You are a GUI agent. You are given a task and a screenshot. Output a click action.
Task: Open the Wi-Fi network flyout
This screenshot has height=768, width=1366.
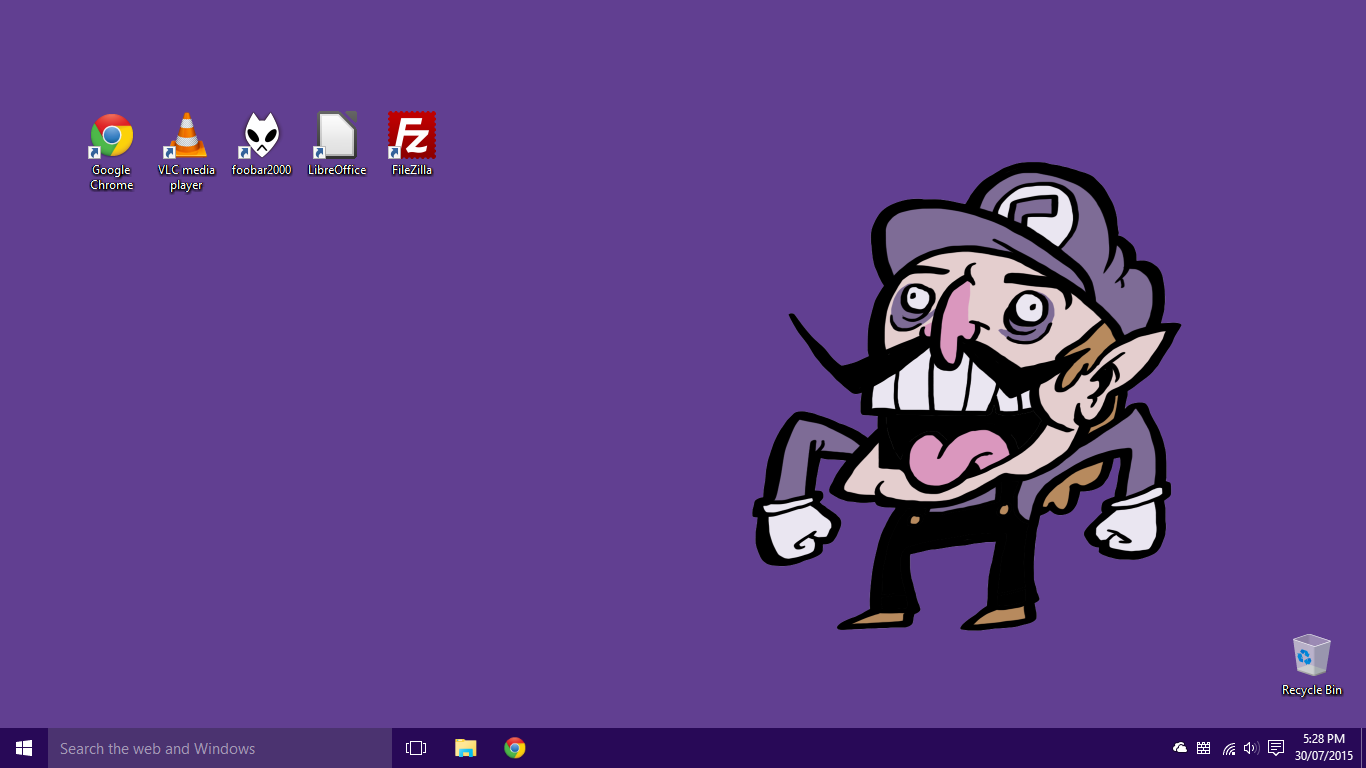point(1229,748)
